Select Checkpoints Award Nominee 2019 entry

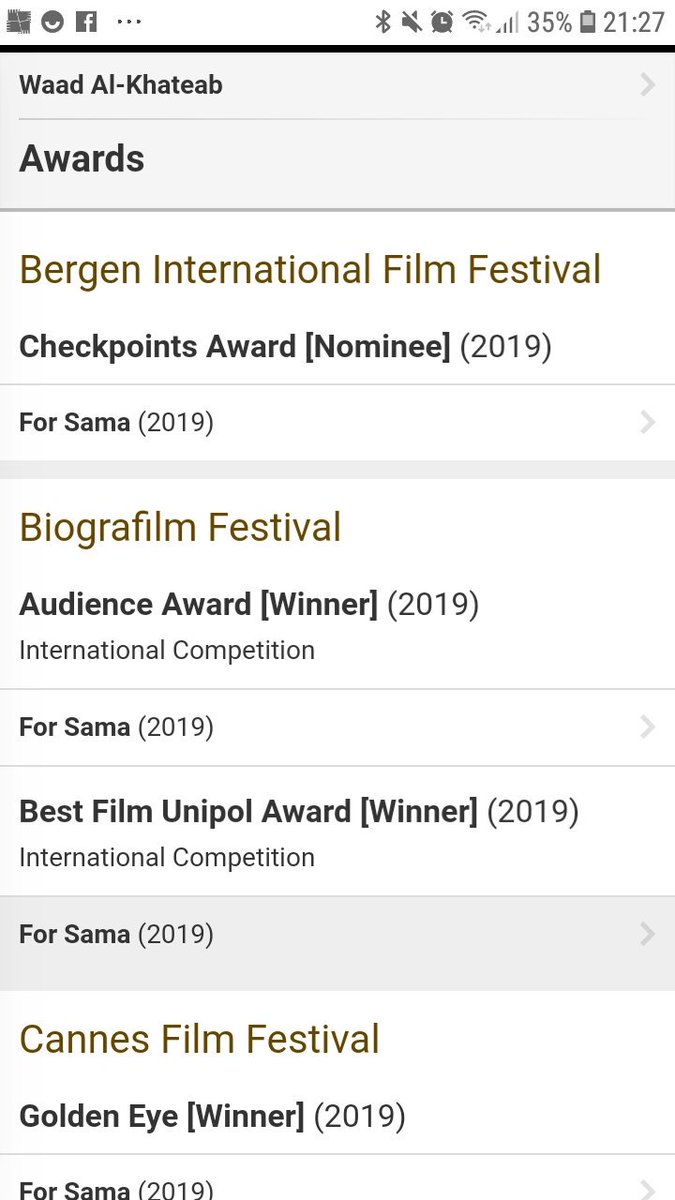click(285, 347)
